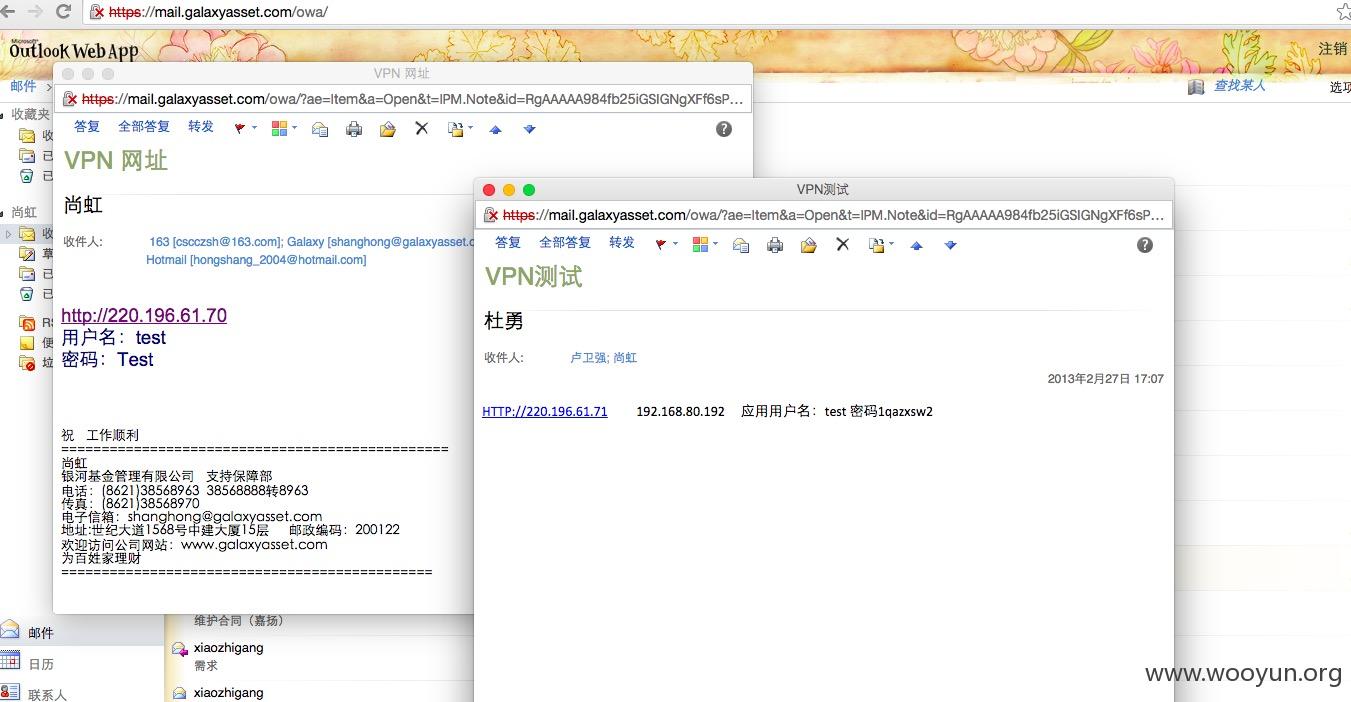This screenshot has width=1351, height=702.
Task: Click the red flag icon in VPN测试 window
Action: click(661, 245)
